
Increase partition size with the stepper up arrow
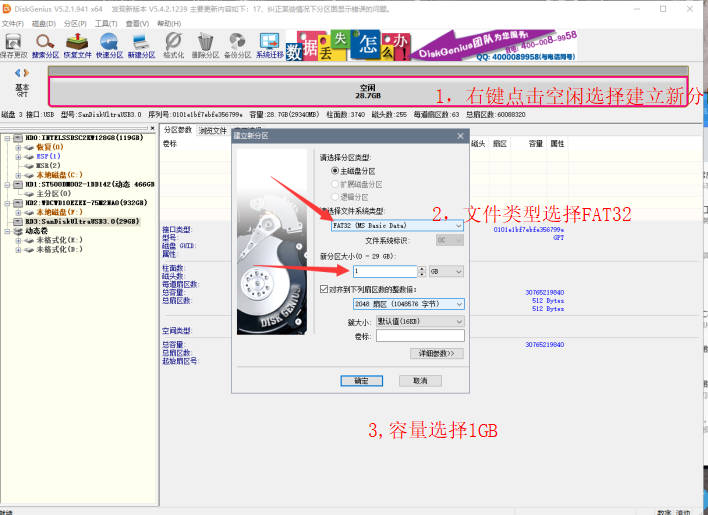(422, 269)
